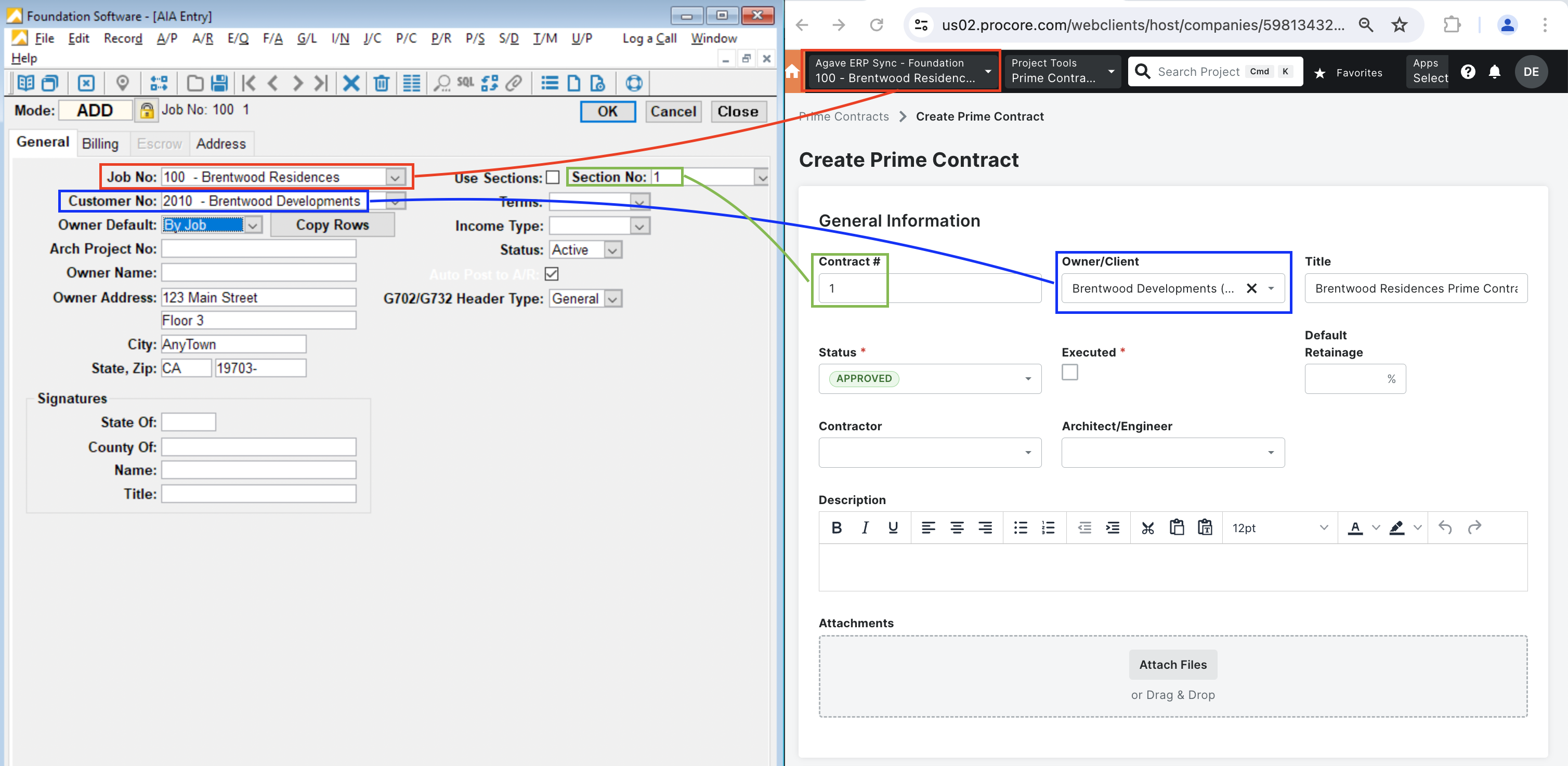The width and height of the screenshot is (1568, 766).
Task: Click the SQL toolbar icon
Action: point(466,82)
